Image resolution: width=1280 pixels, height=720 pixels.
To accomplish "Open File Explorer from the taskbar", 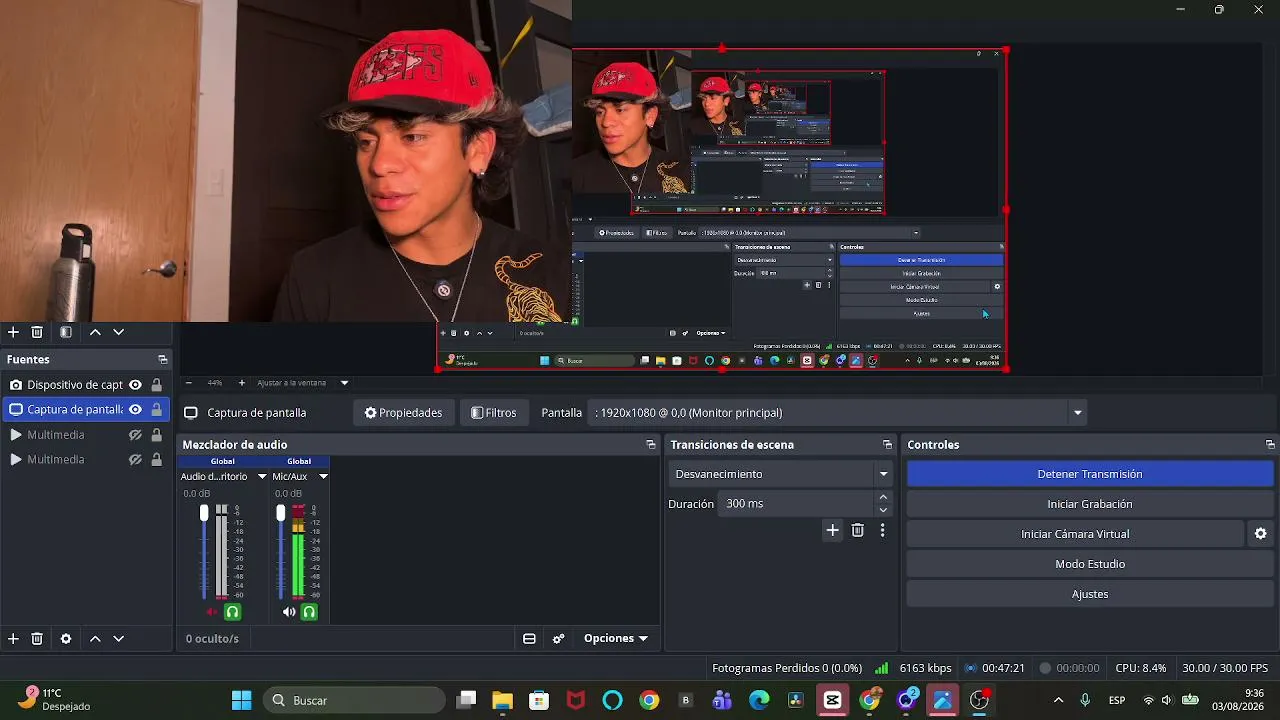I will [x=502, y=700].
